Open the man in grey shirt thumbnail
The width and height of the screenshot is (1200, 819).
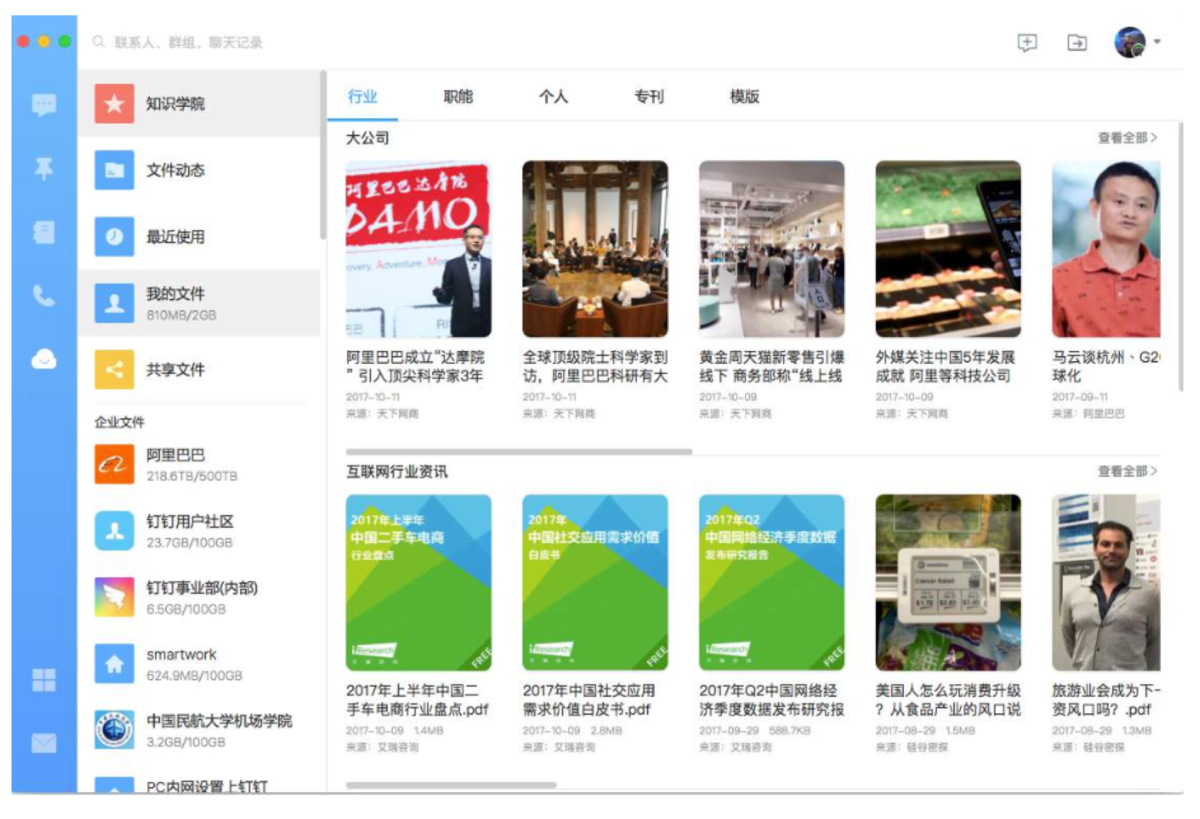tap(1106, 582)
